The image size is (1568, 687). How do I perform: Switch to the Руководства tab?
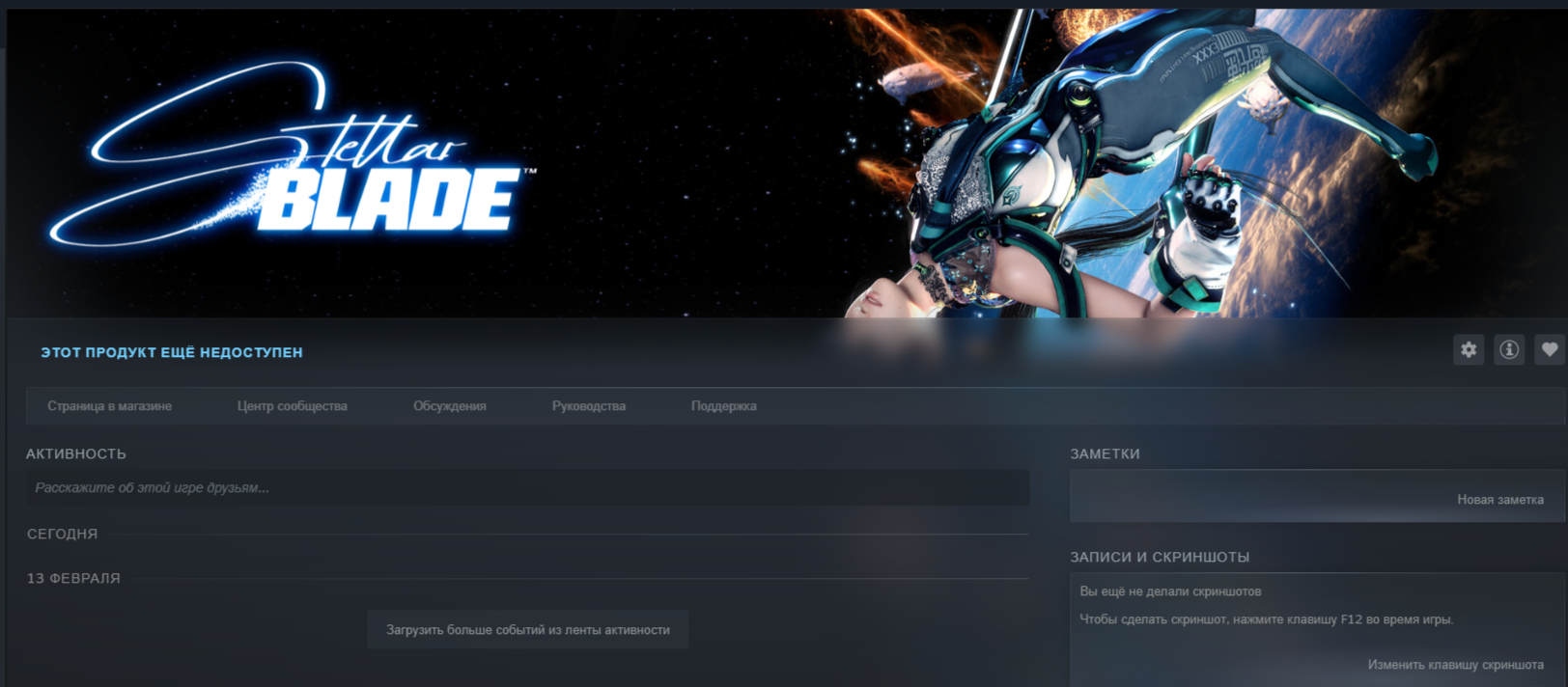coord(589,406)
